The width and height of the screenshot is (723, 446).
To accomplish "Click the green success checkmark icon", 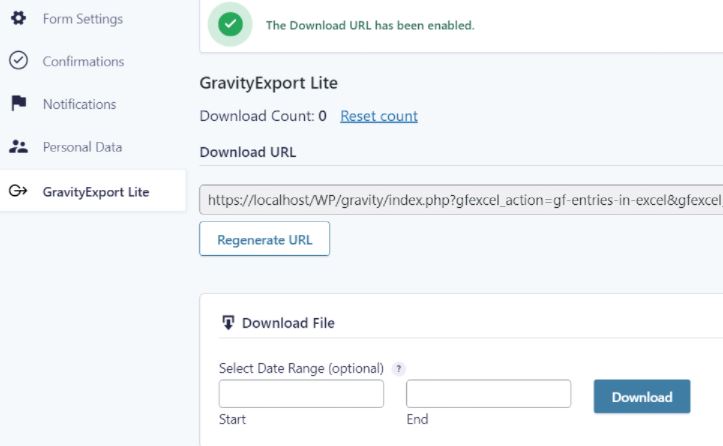I will [x=230, y=24].
